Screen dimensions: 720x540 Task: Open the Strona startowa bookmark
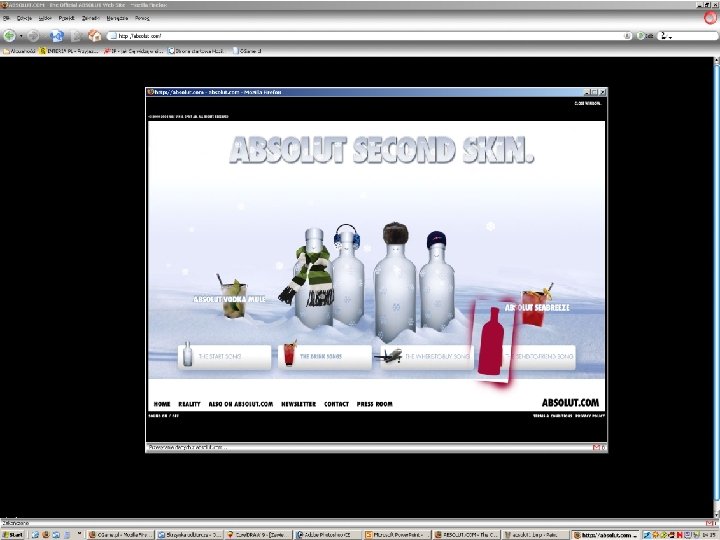(x=196, y=51)
